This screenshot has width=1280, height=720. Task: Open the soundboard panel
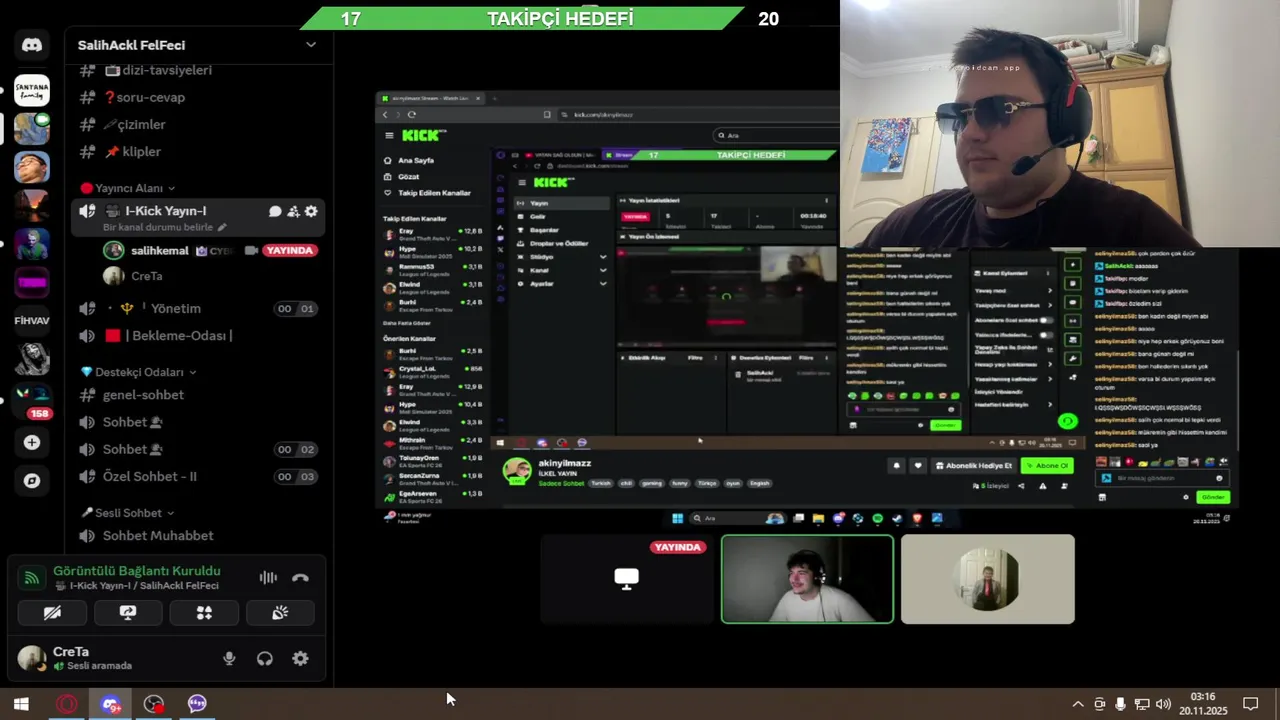click(x=280, y=612)
